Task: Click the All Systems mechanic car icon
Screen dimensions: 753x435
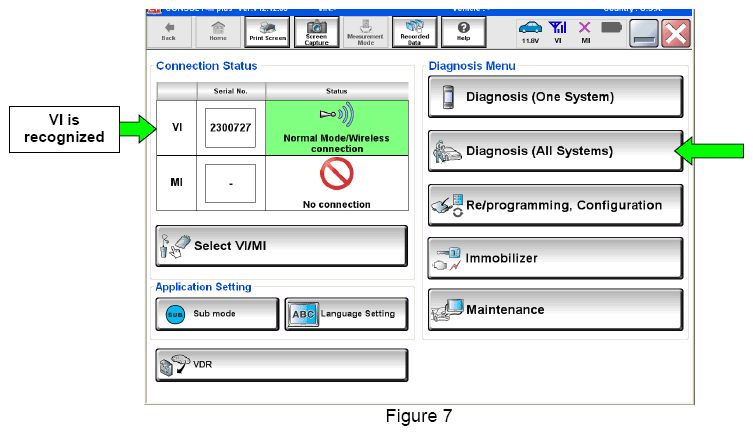Action: pyautogui.click(x=447, y=152)
